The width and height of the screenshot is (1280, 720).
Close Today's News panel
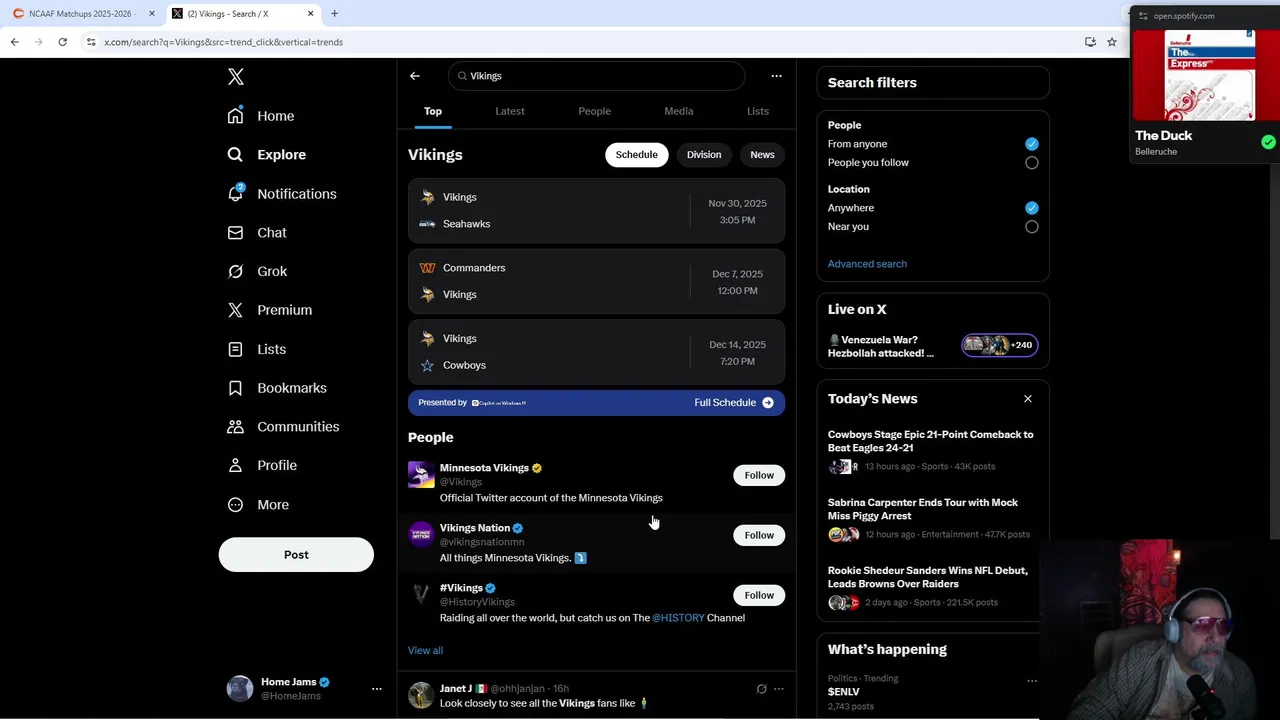click(1028, 399)
